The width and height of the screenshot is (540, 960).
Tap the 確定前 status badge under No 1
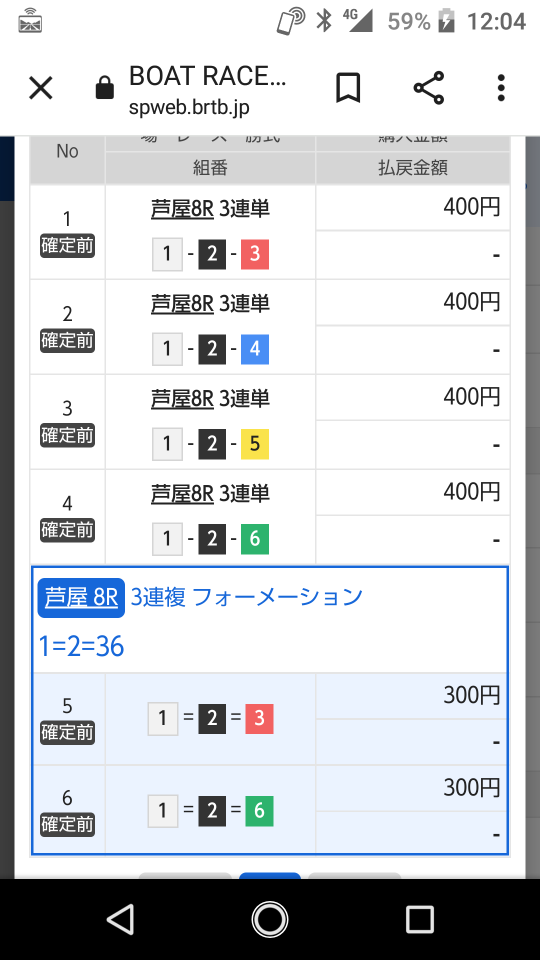(67, 246)
